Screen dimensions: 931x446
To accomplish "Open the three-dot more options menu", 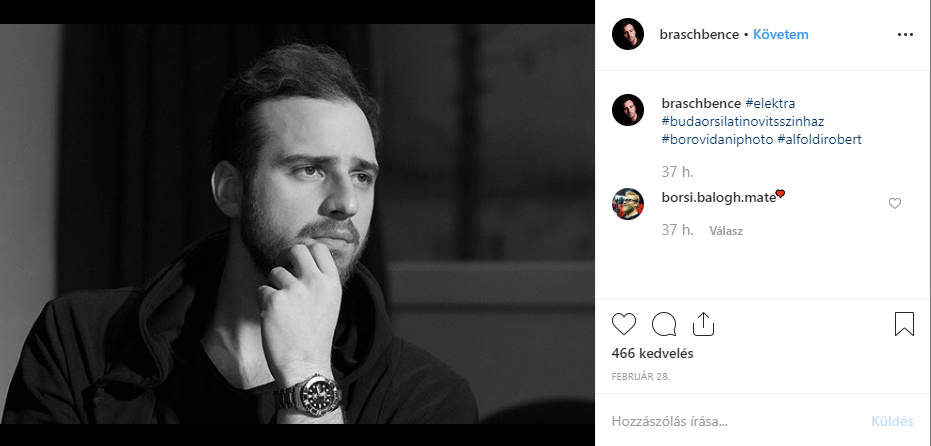I will [905, 34].
